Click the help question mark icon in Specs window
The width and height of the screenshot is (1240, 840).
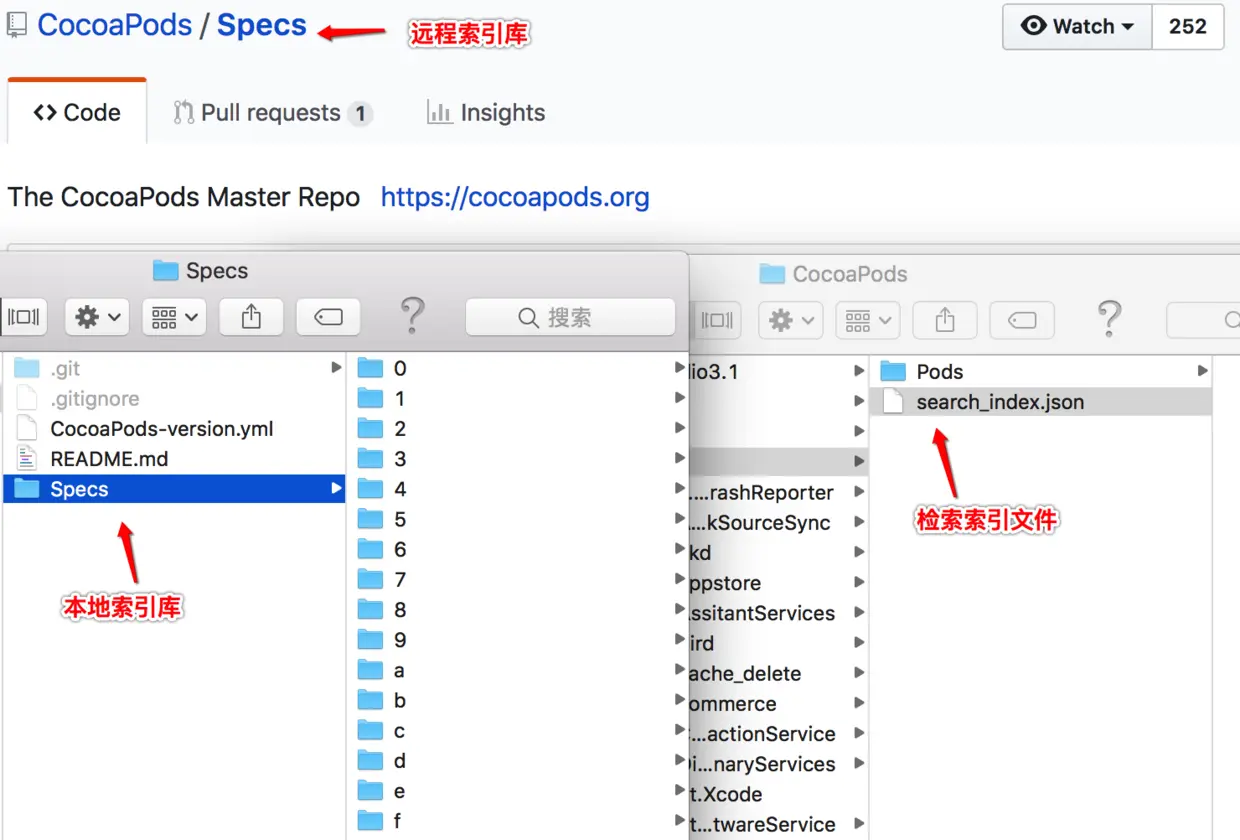(x=412, y=317)
